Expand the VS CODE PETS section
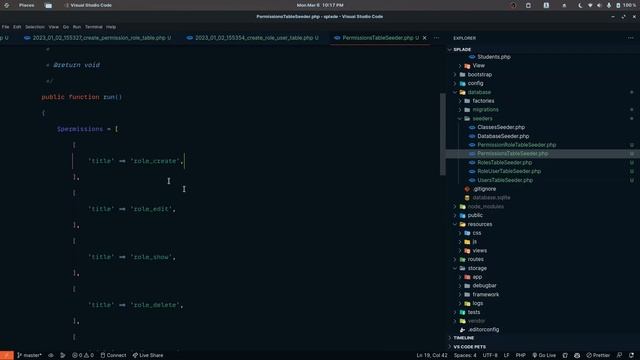This screenshot has width=640, height=360. tap(469, 347)
